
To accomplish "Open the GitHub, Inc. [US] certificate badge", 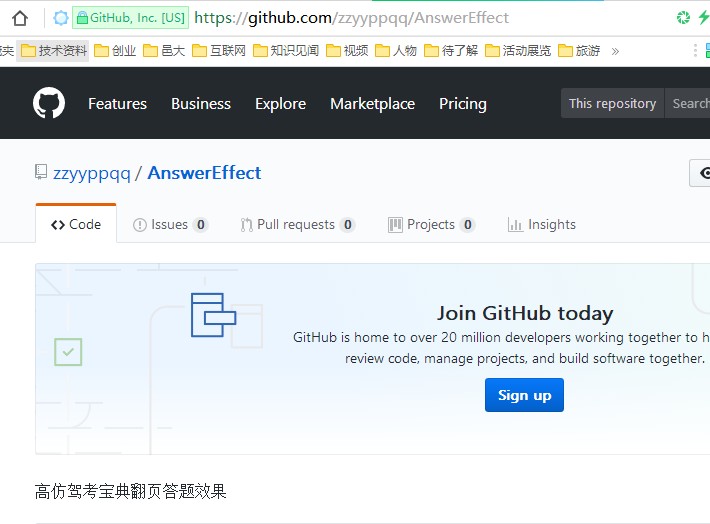I will [130, 18].
